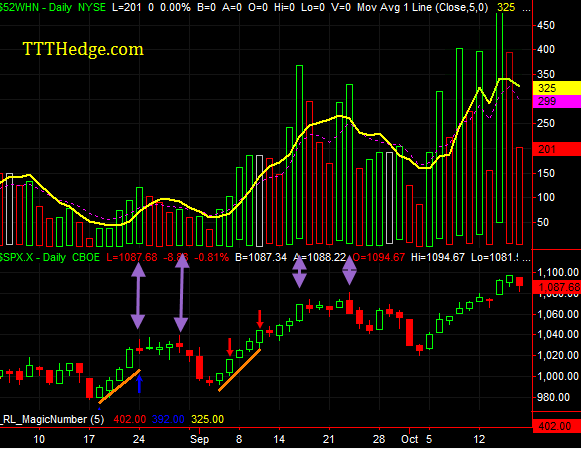
Task: Click the -0.81% percent change text
Action: [x=211, y=257]
